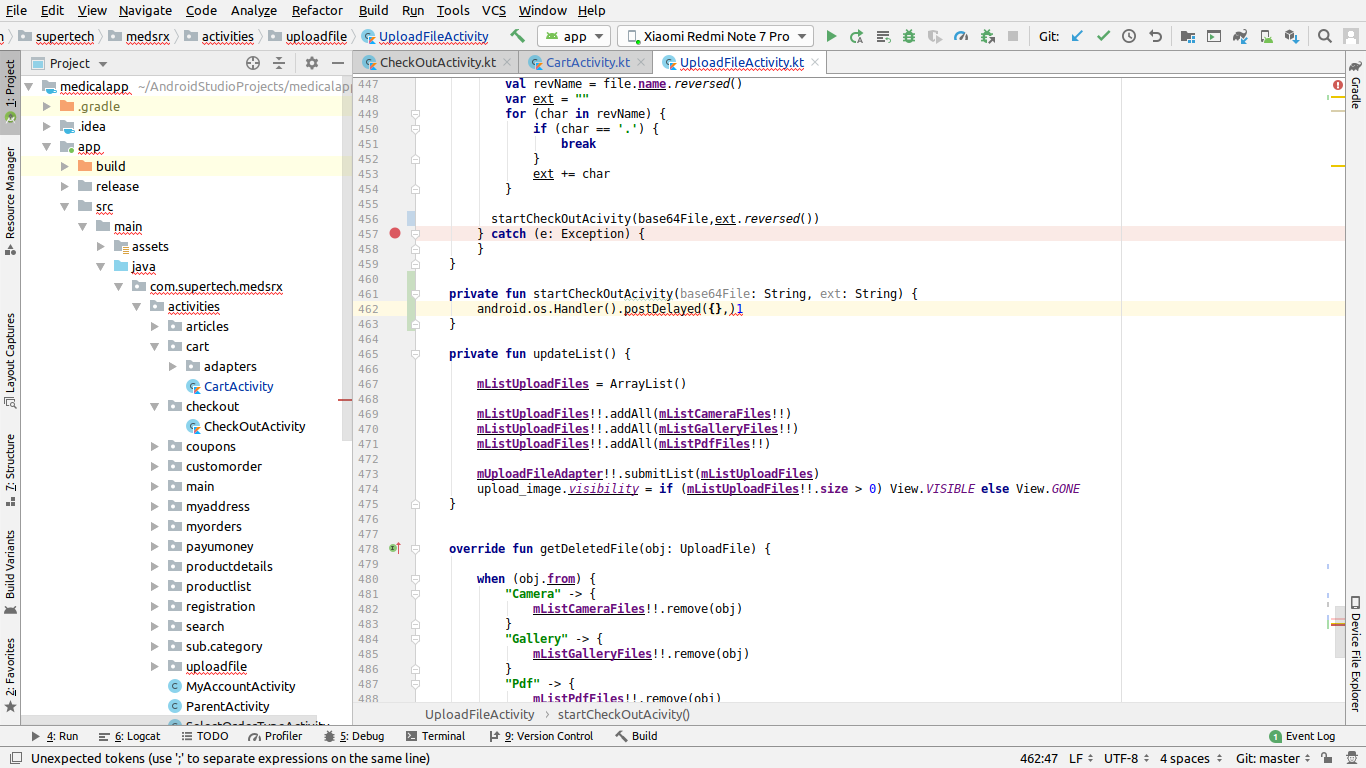Collapse the cart folder in tree

point(155,346)
